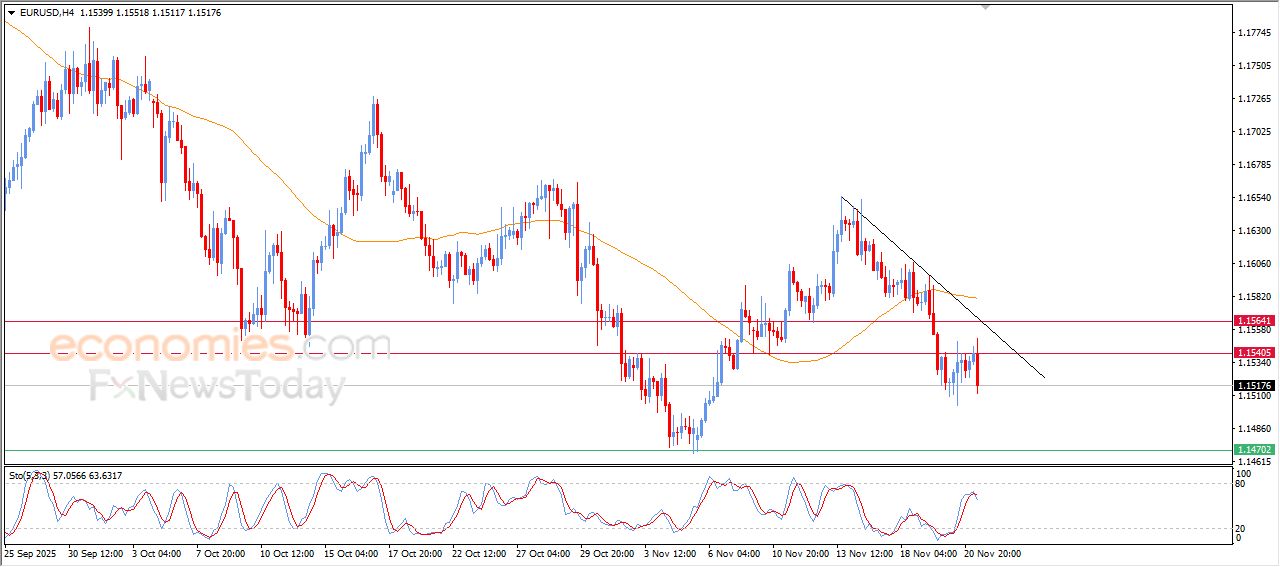
Task: Click the 1.16300 value on price axis
Action: coord(1254,231)
